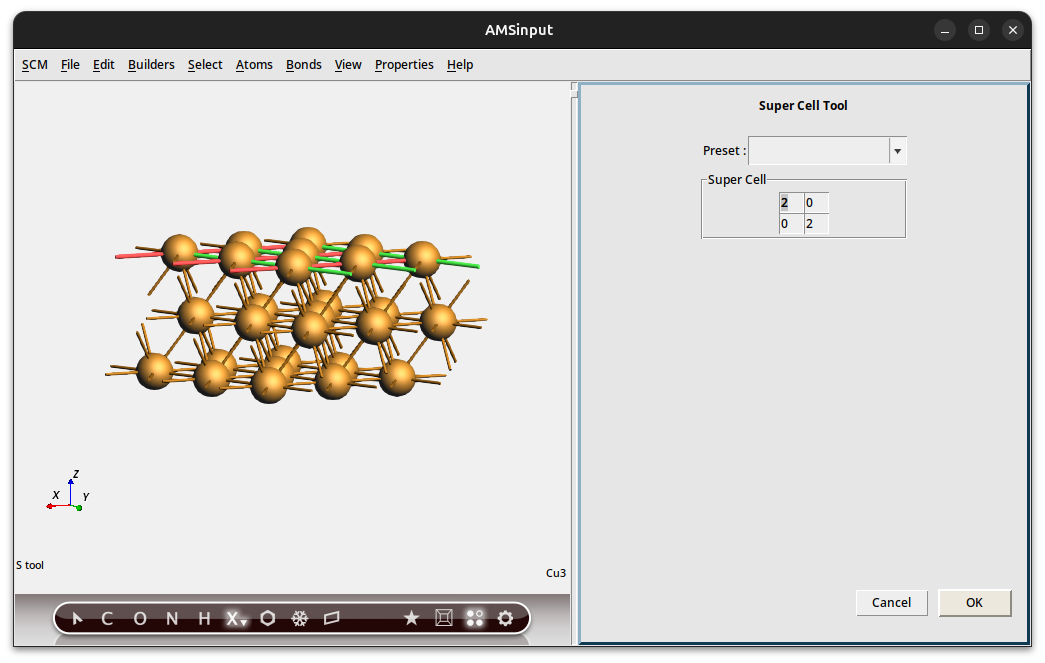This screenshot has width=1045, height=663.
Task: Select the lattice plane tool
Action: coord(332,618)
